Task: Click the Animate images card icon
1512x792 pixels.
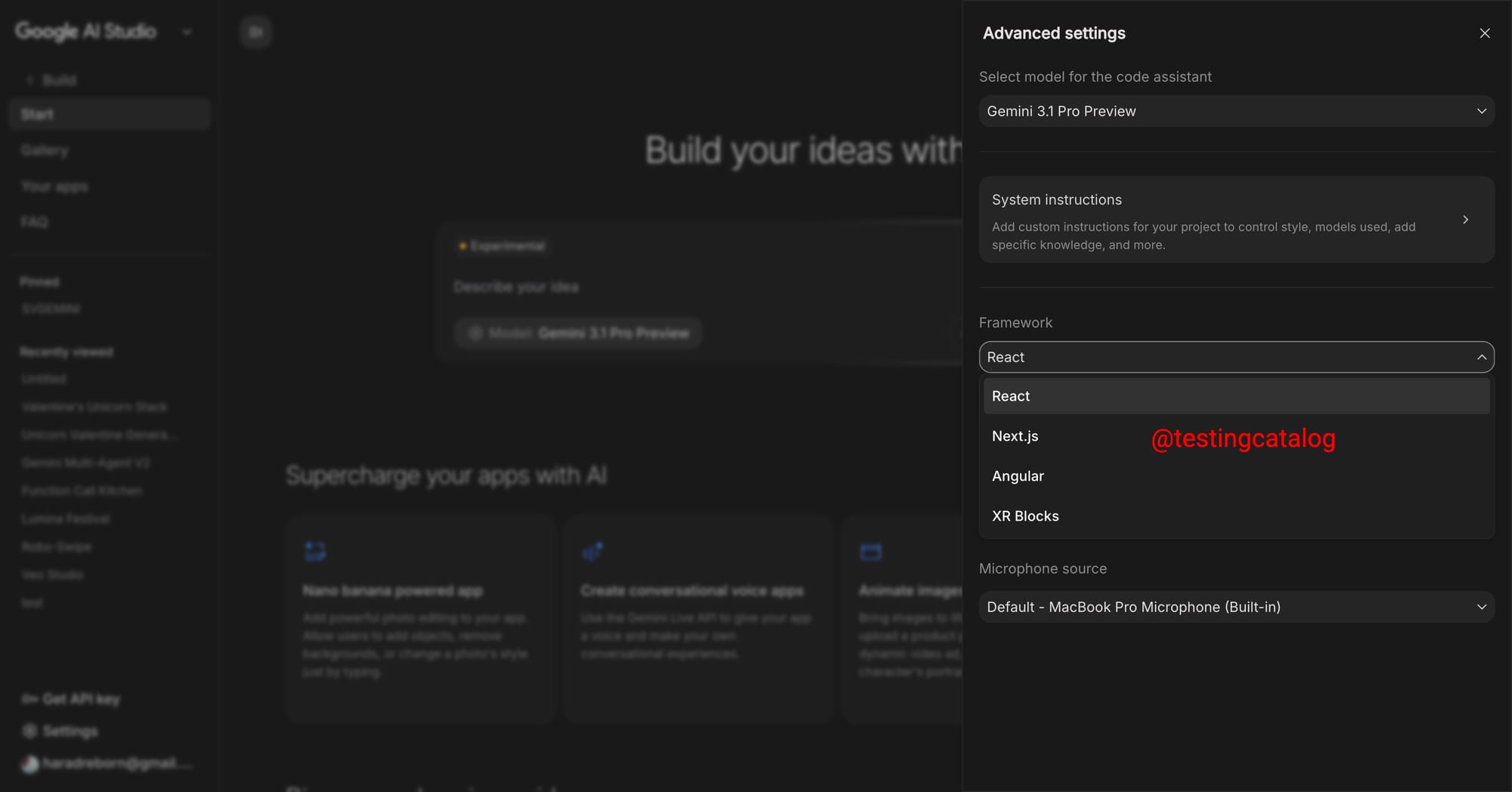Action: click(871, 552)
